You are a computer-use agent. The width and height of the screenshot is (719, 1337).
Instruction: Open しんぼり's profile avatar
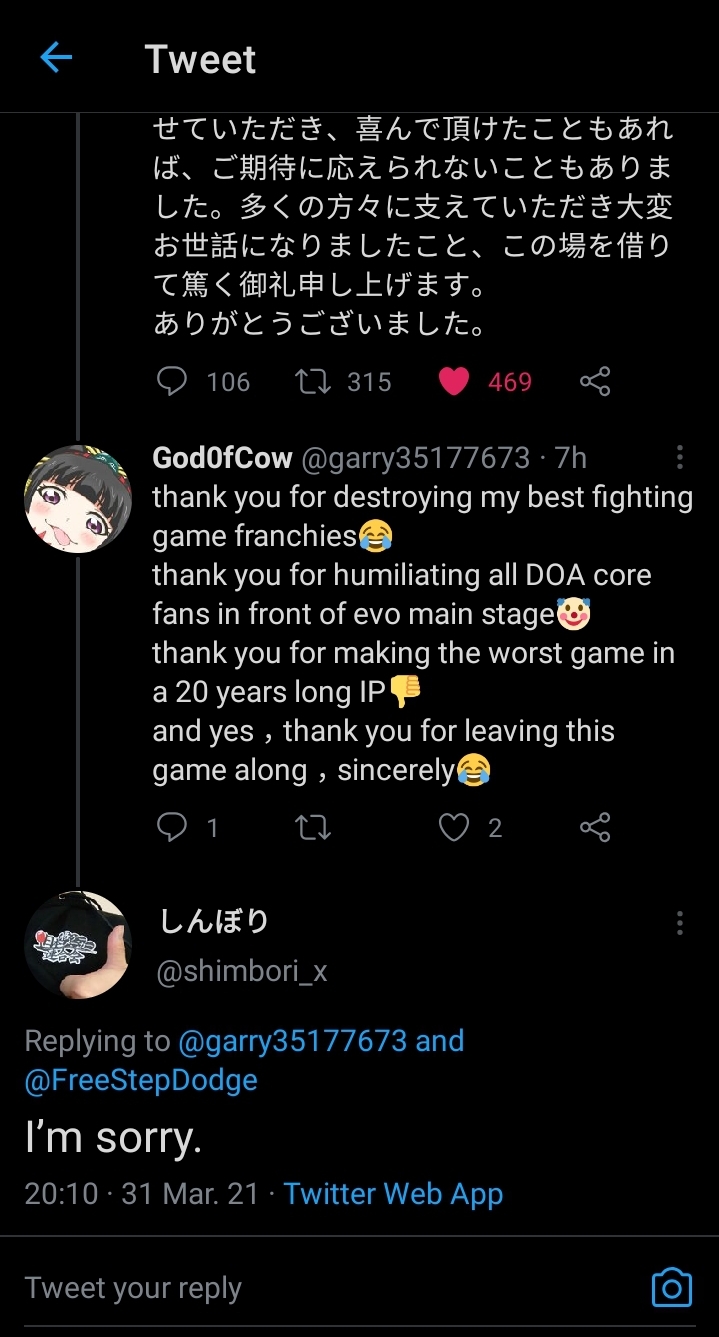pos(77,944)
